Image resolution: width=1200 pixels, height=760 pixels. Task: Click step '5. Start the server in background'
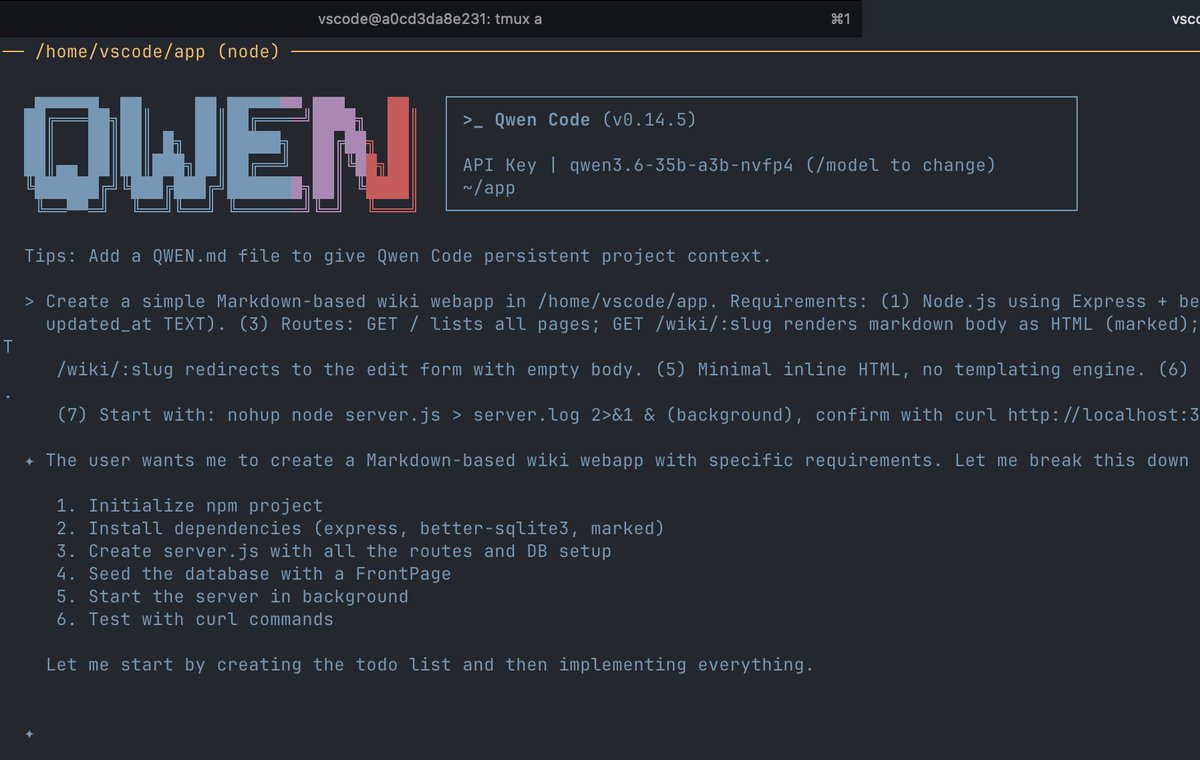point(232,597)
